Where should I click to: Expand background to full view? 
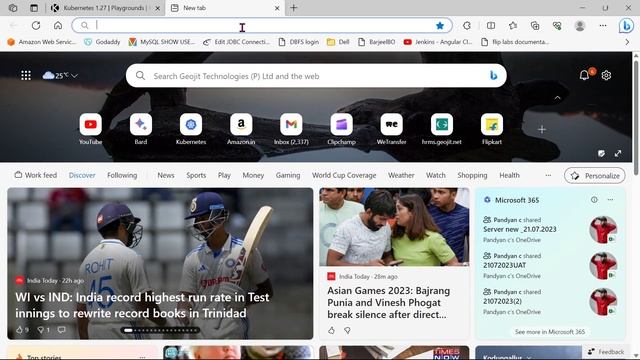coord(618,153)
